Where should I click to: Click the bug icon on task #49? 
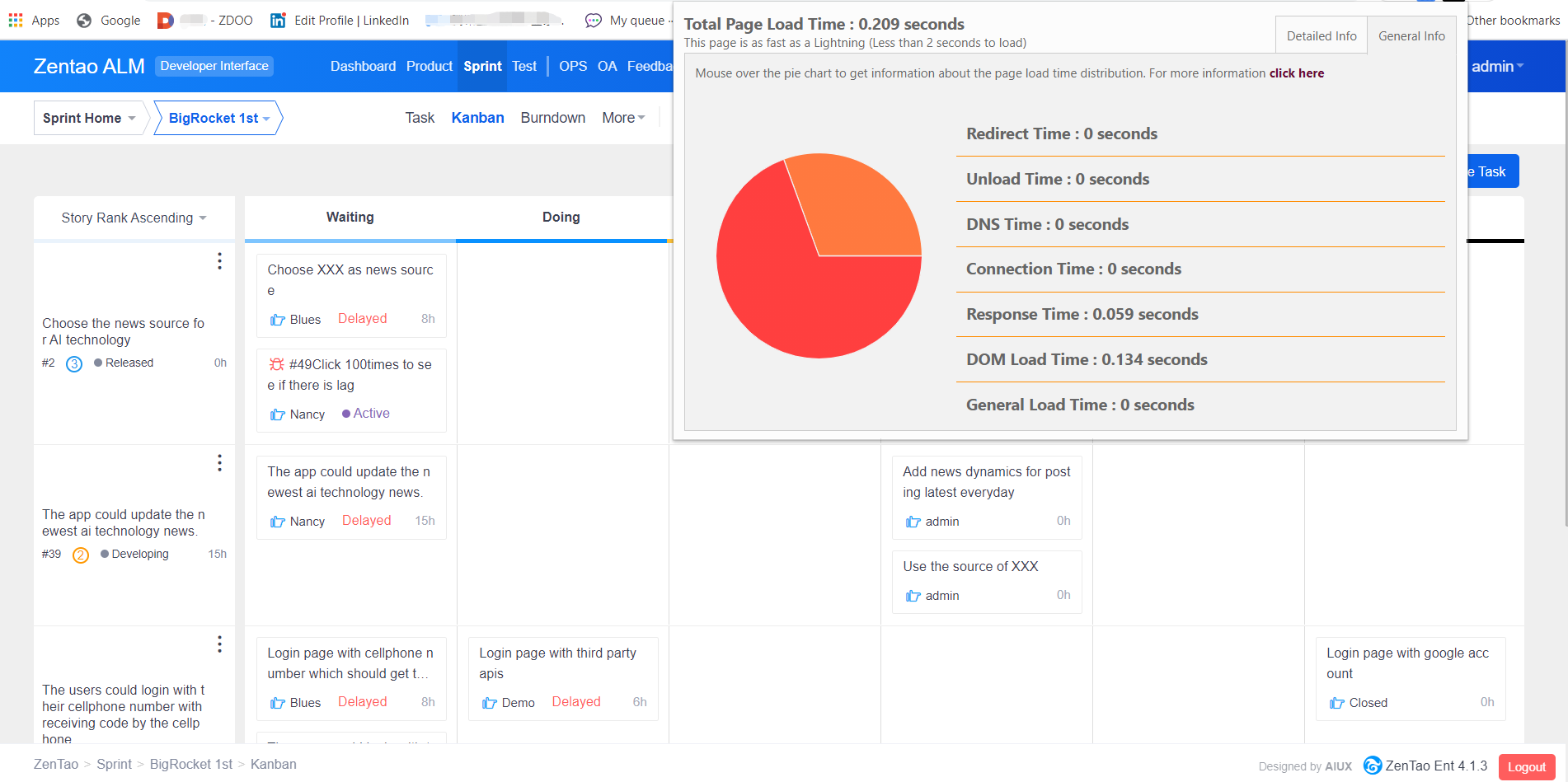click(x=277, y=364)
